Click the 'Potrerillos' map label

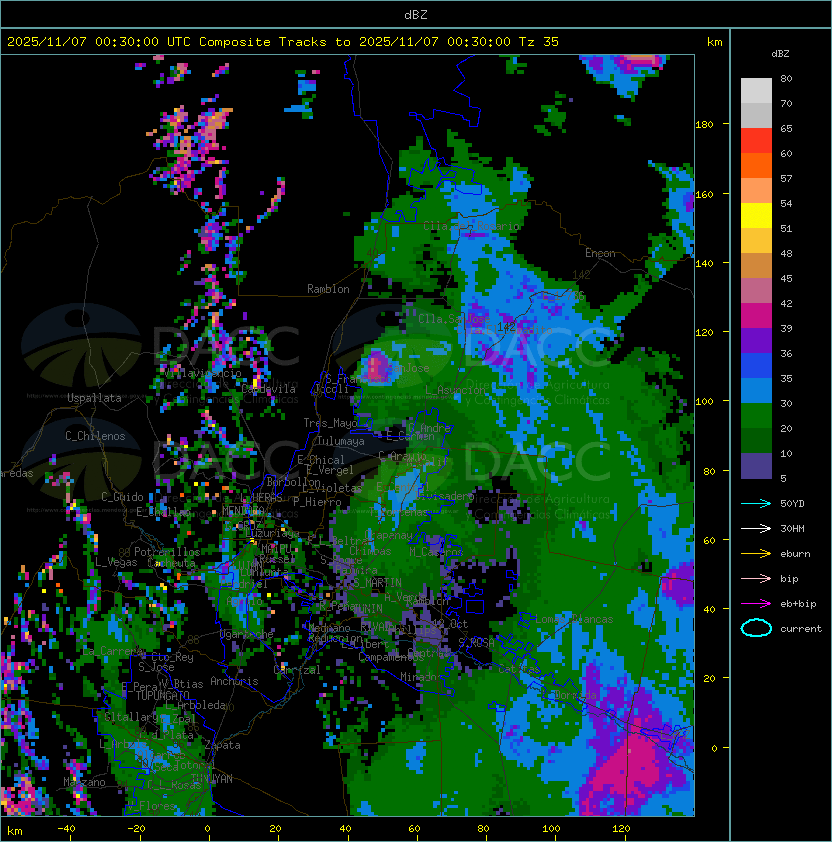coord(167,552)
